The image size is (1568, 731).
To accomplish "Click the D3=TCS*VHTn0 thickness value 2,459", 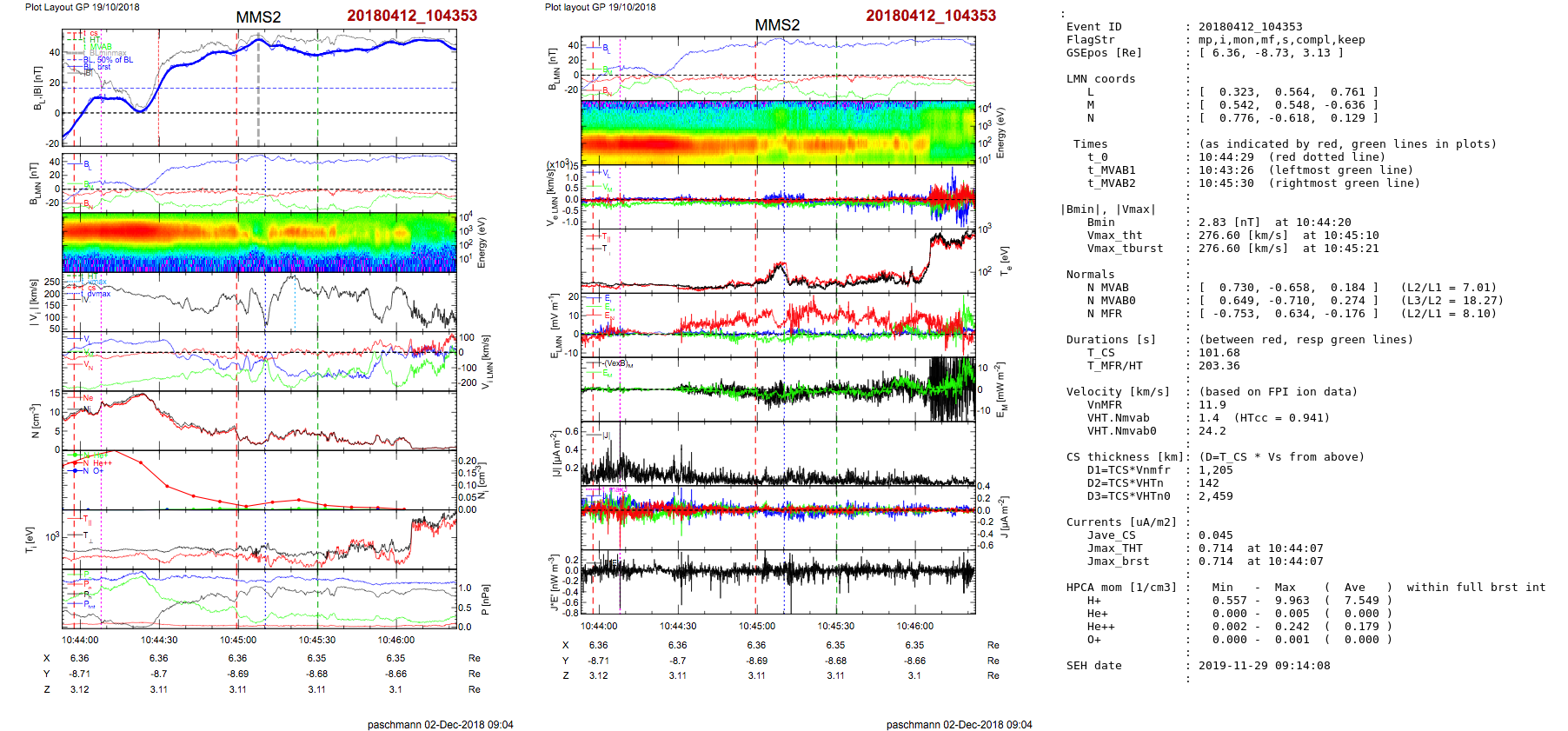I will pos(1215,496).
